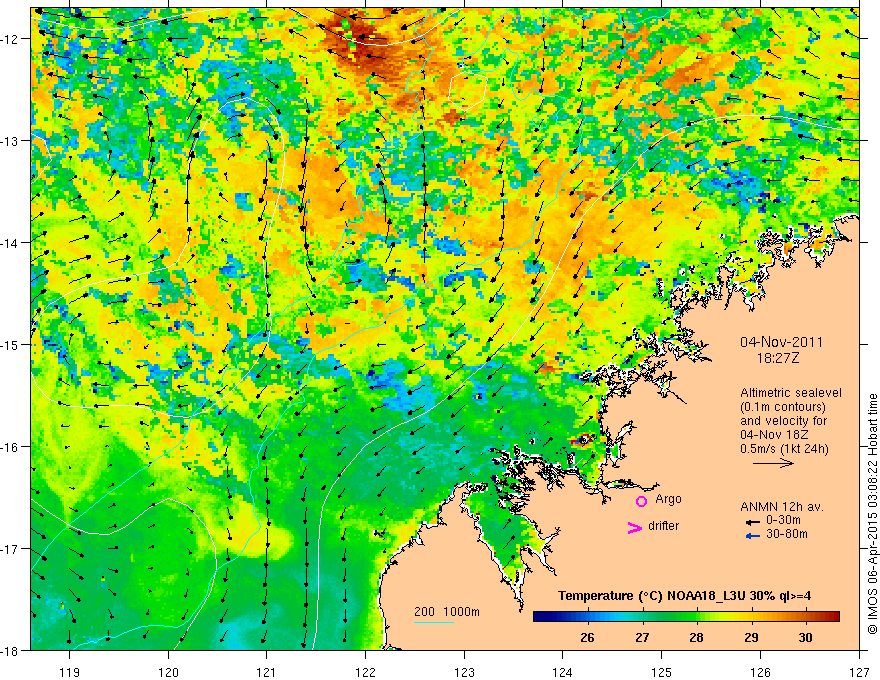Click the '30-80m' depth label
880x680 pixels.
787,534
